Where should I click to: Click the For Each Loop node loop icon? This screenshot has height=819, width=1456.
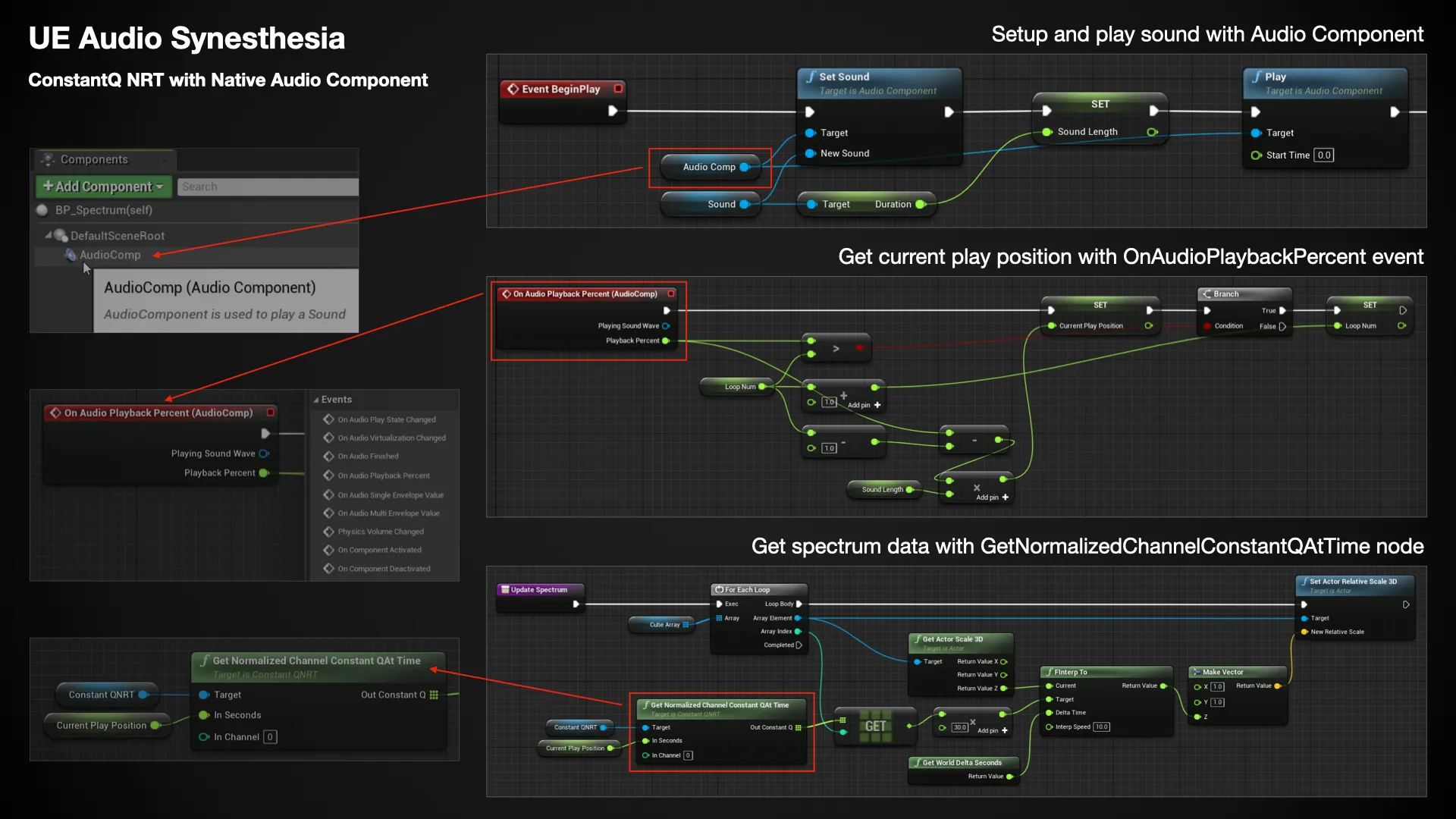[x=719, y=589]
